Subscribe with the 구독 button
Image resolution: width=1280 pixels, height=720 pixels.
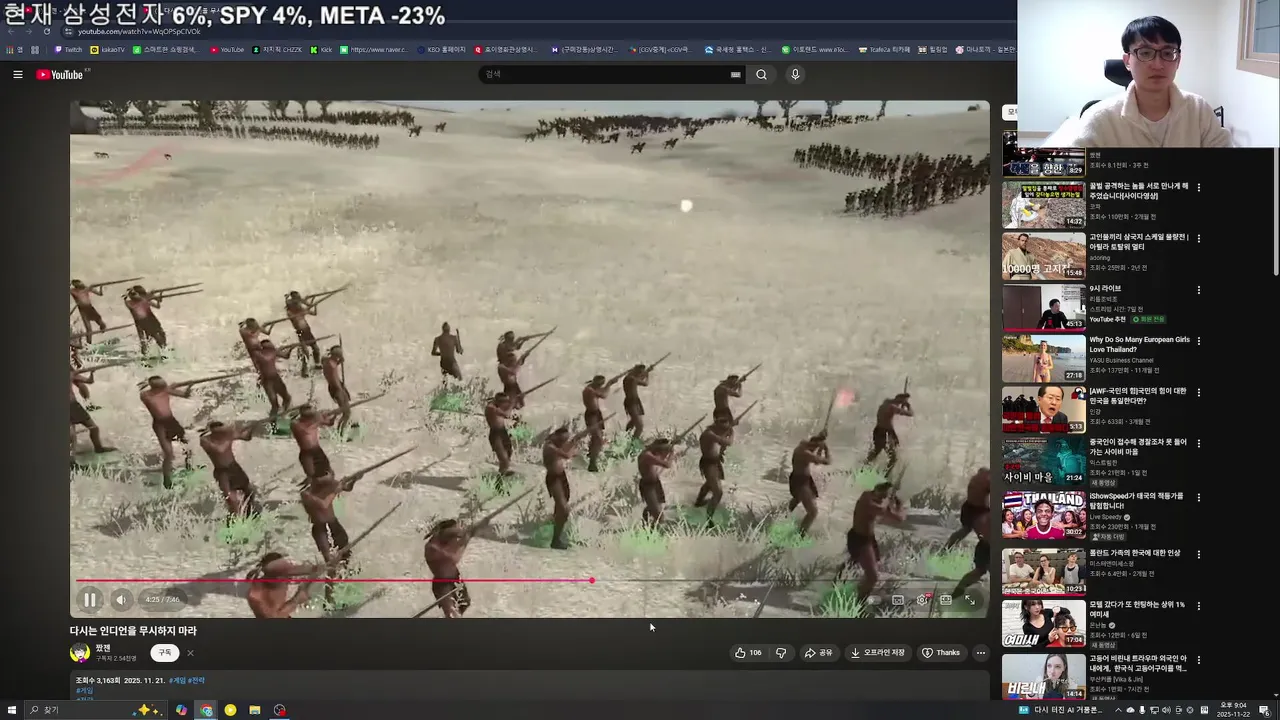tap(165, 653)
